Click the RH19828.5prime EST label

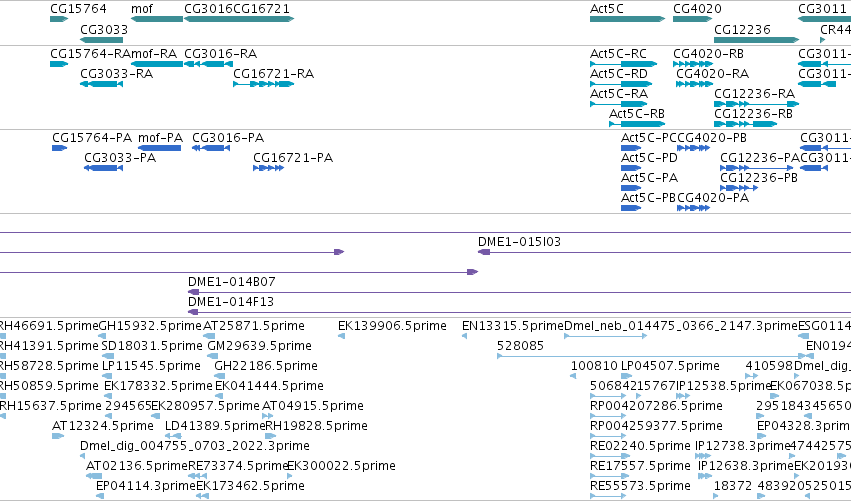pos(316,426)
